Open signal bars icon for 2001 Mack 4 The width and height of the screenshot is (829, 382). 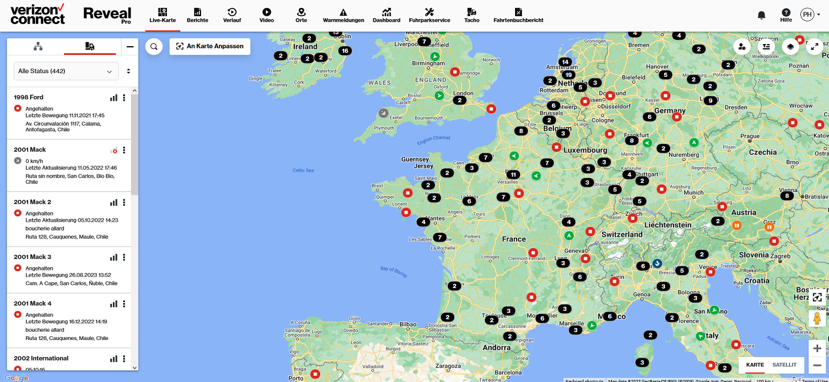114,304
